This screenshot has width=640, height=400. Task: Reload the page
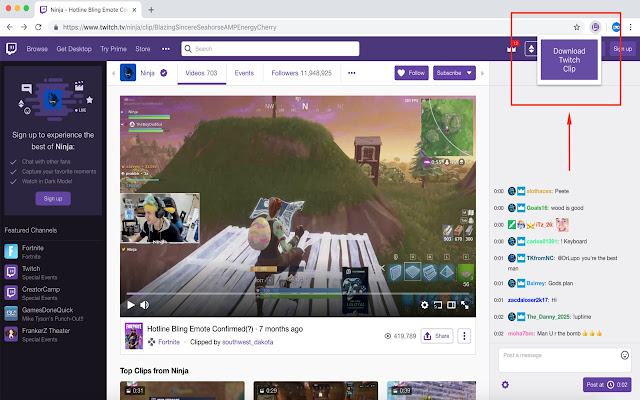click(x=38, y=27)
